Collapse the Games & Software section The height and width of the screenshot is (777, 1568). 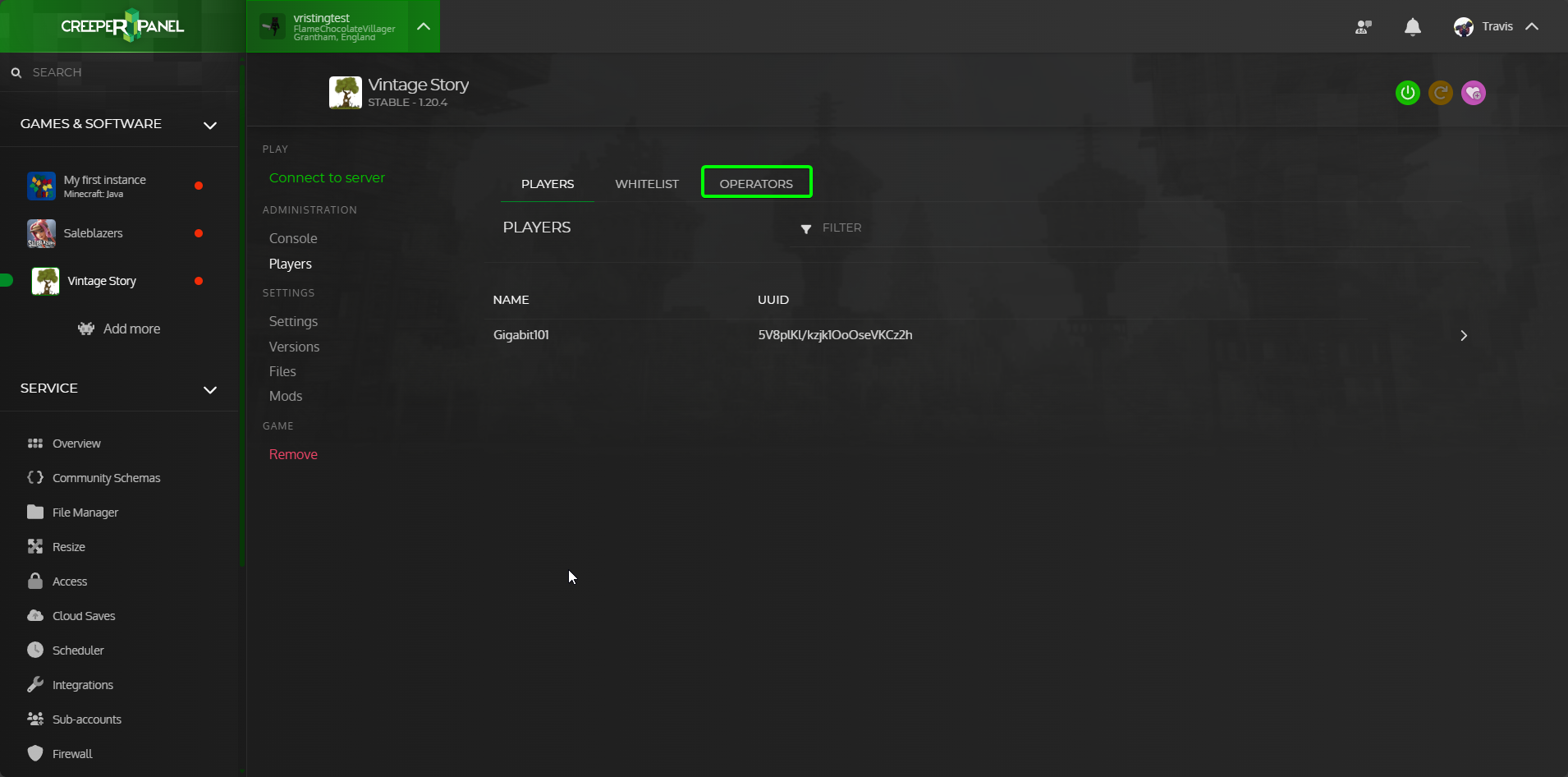[210, 125]
